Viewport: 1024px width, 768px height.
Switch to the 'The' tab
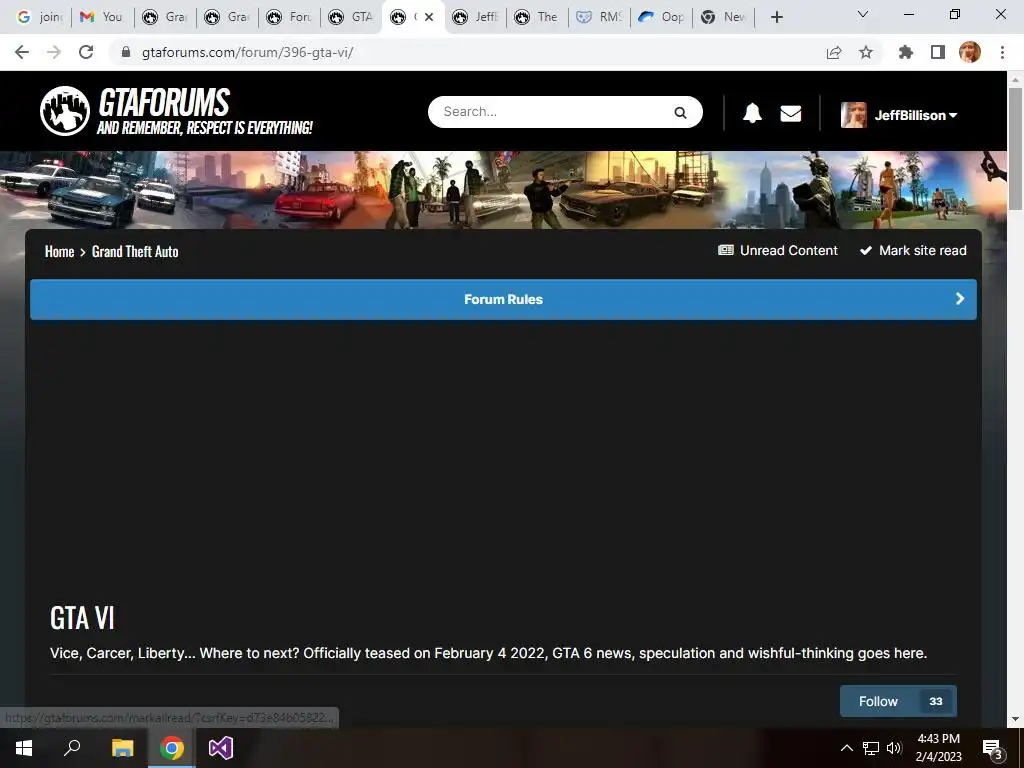(x=538, y=17)
